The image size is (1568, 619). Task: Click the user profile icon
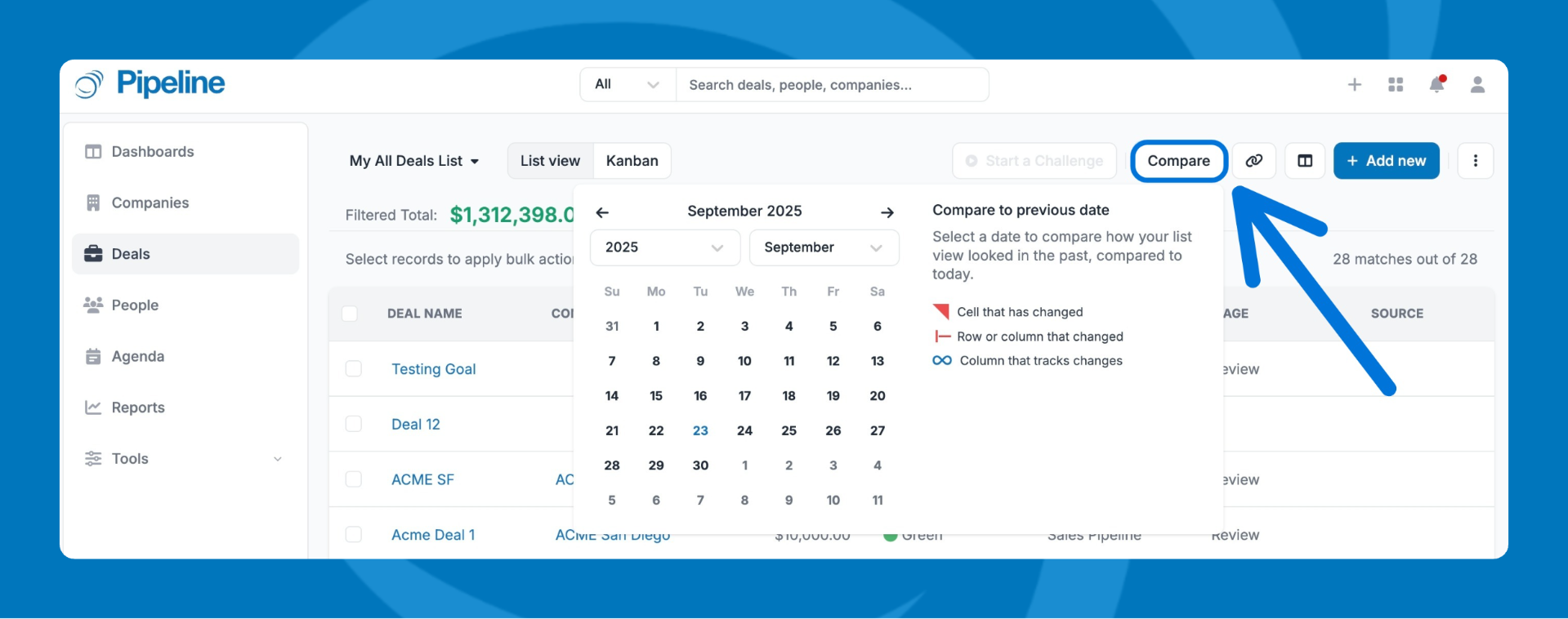(x=1477, y=85)
